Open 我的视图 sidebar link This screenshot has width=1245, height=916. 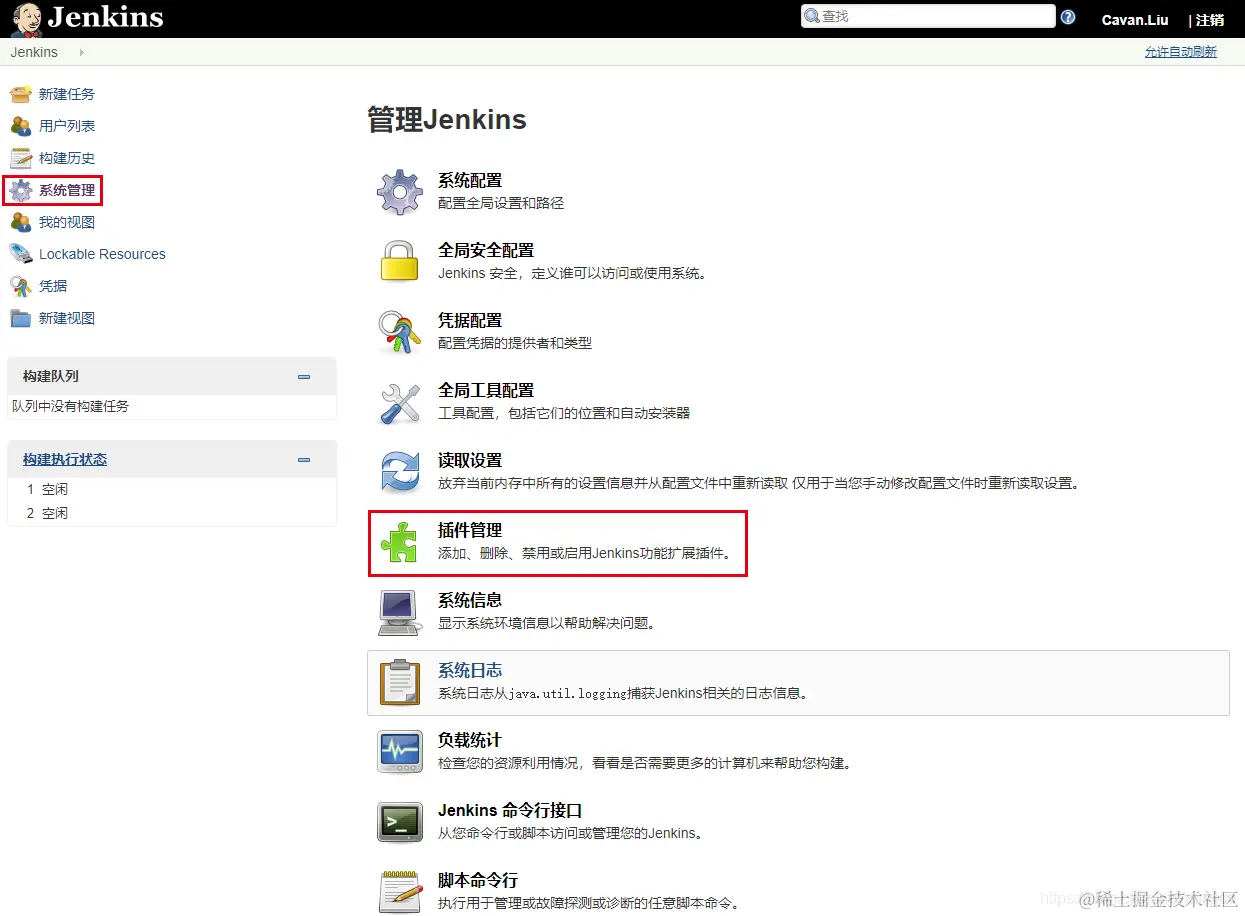pos(67,222)
